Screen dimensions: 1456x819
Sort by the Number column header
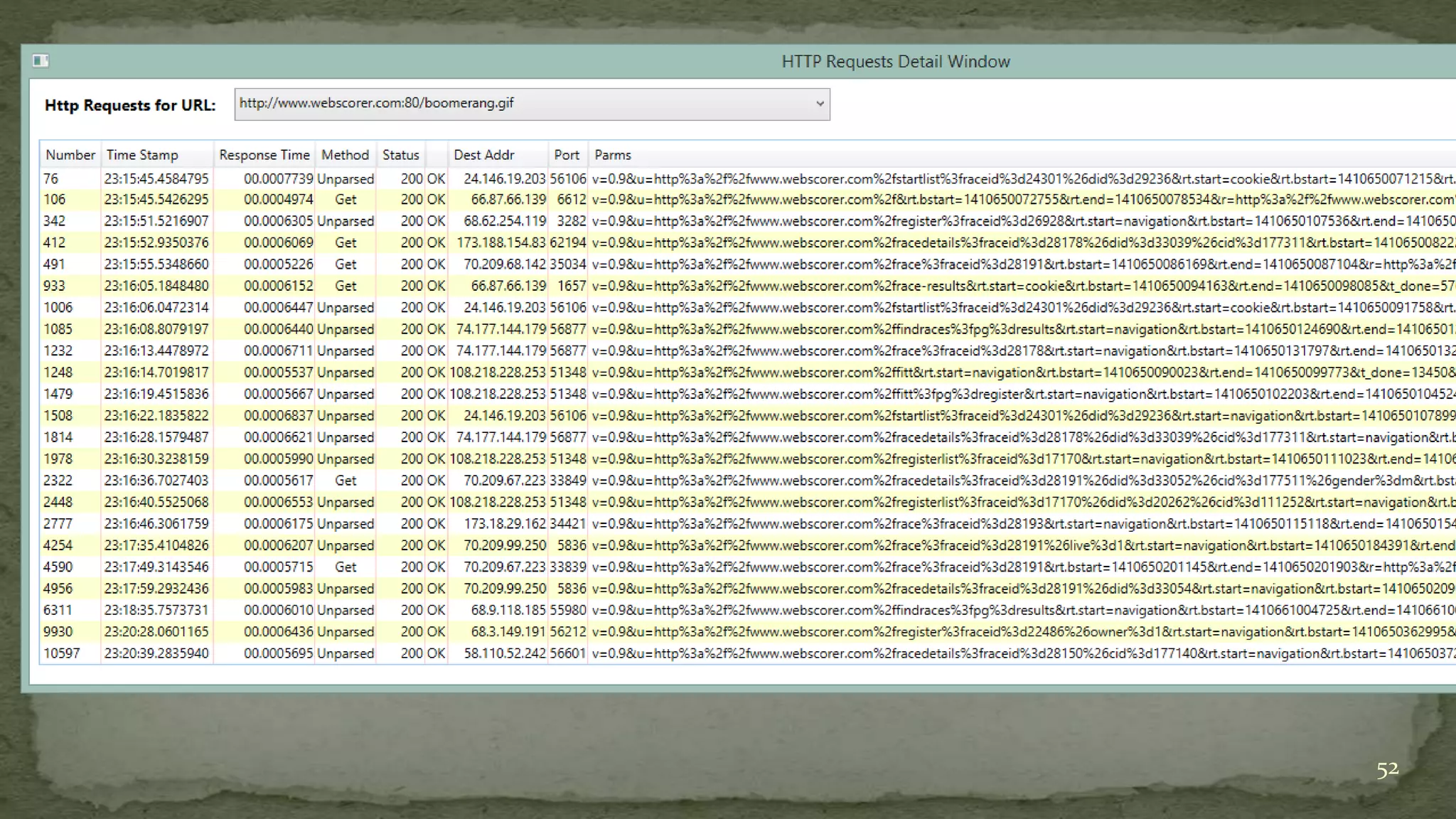click(70, 155)
